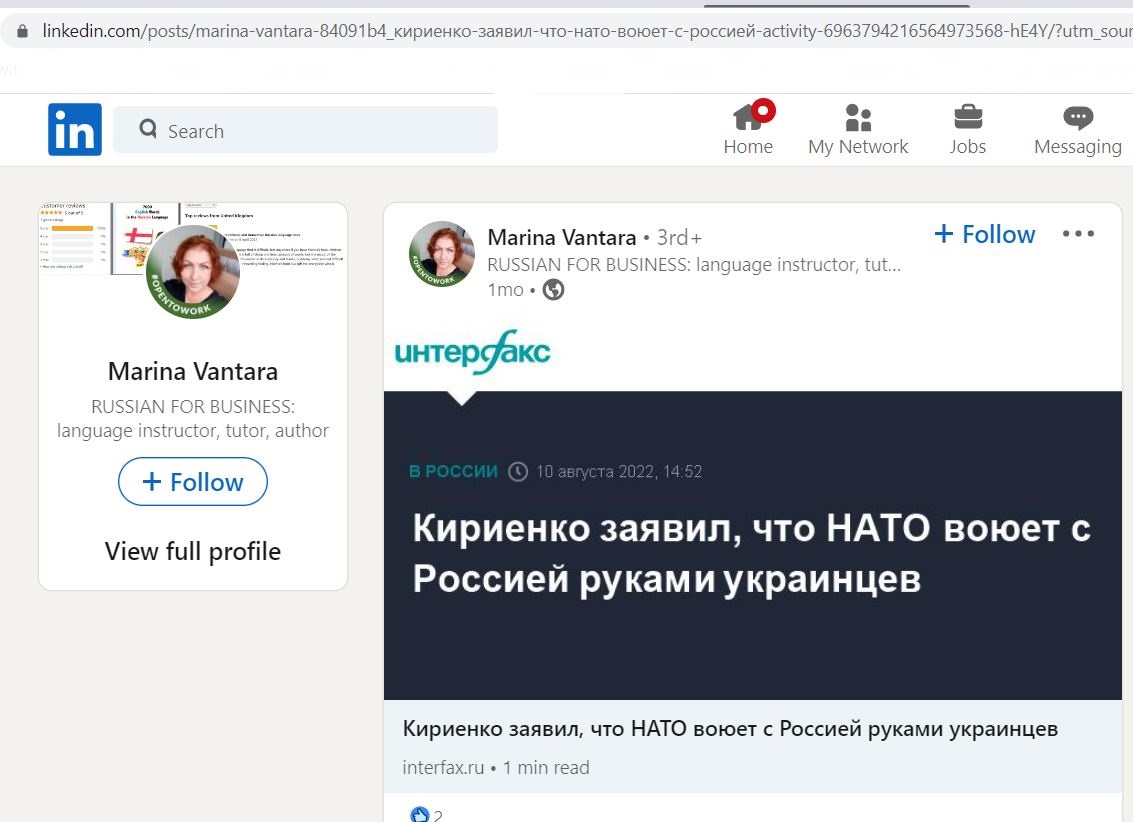Open Messaging in the navigation bar
The image size is (1133, 822).
point(1077,129)
